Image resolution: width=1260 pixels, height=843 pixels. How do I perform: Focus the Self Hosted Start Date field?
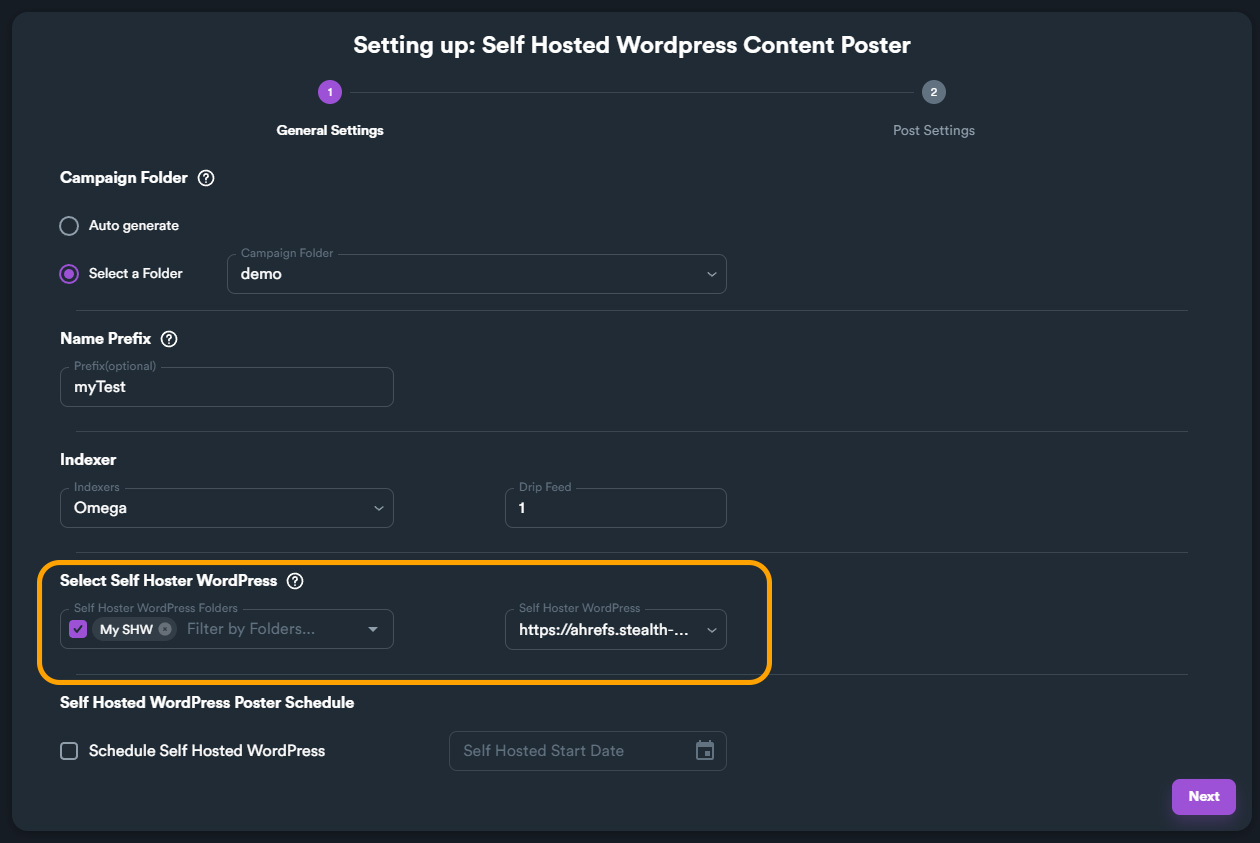(x=570, y=751)
